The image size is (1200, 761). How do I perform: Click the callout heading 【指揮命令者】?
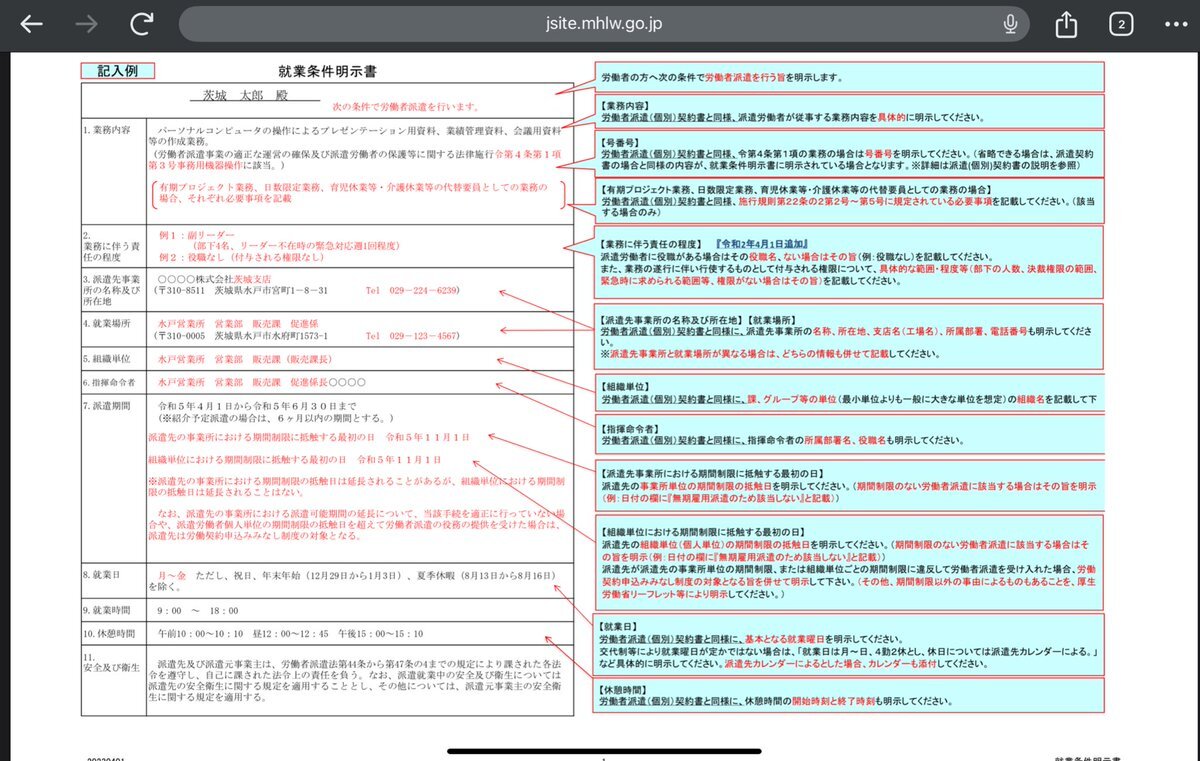(629, 428)
